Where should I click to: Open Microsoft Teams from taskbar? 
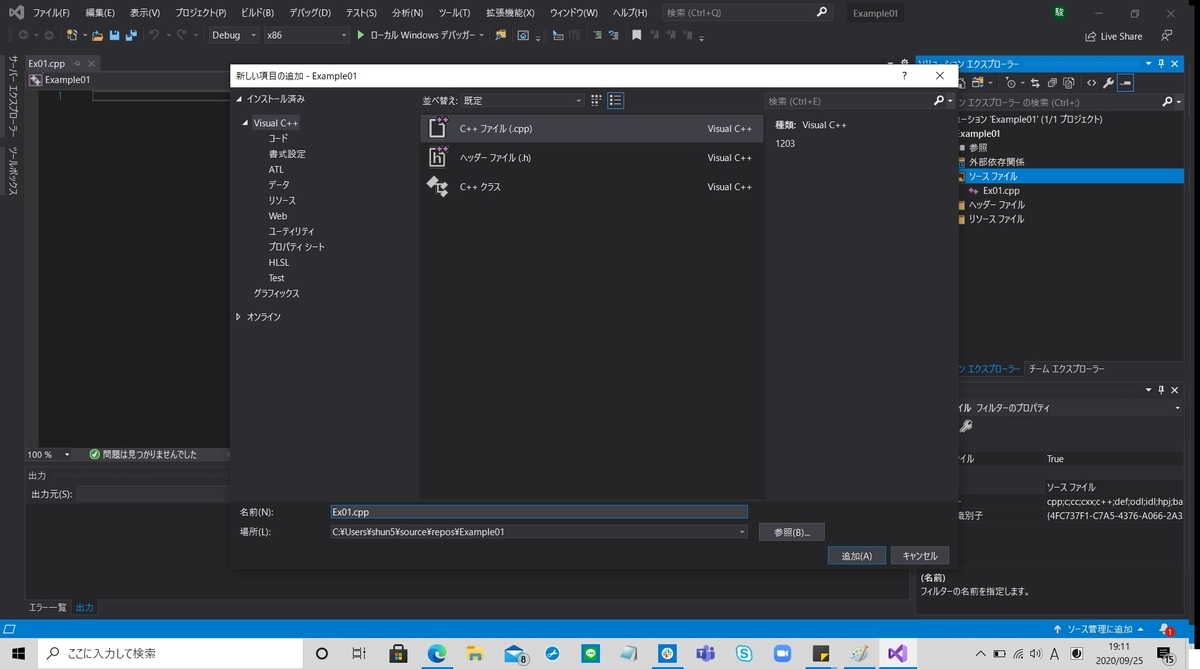click(706, 653)
